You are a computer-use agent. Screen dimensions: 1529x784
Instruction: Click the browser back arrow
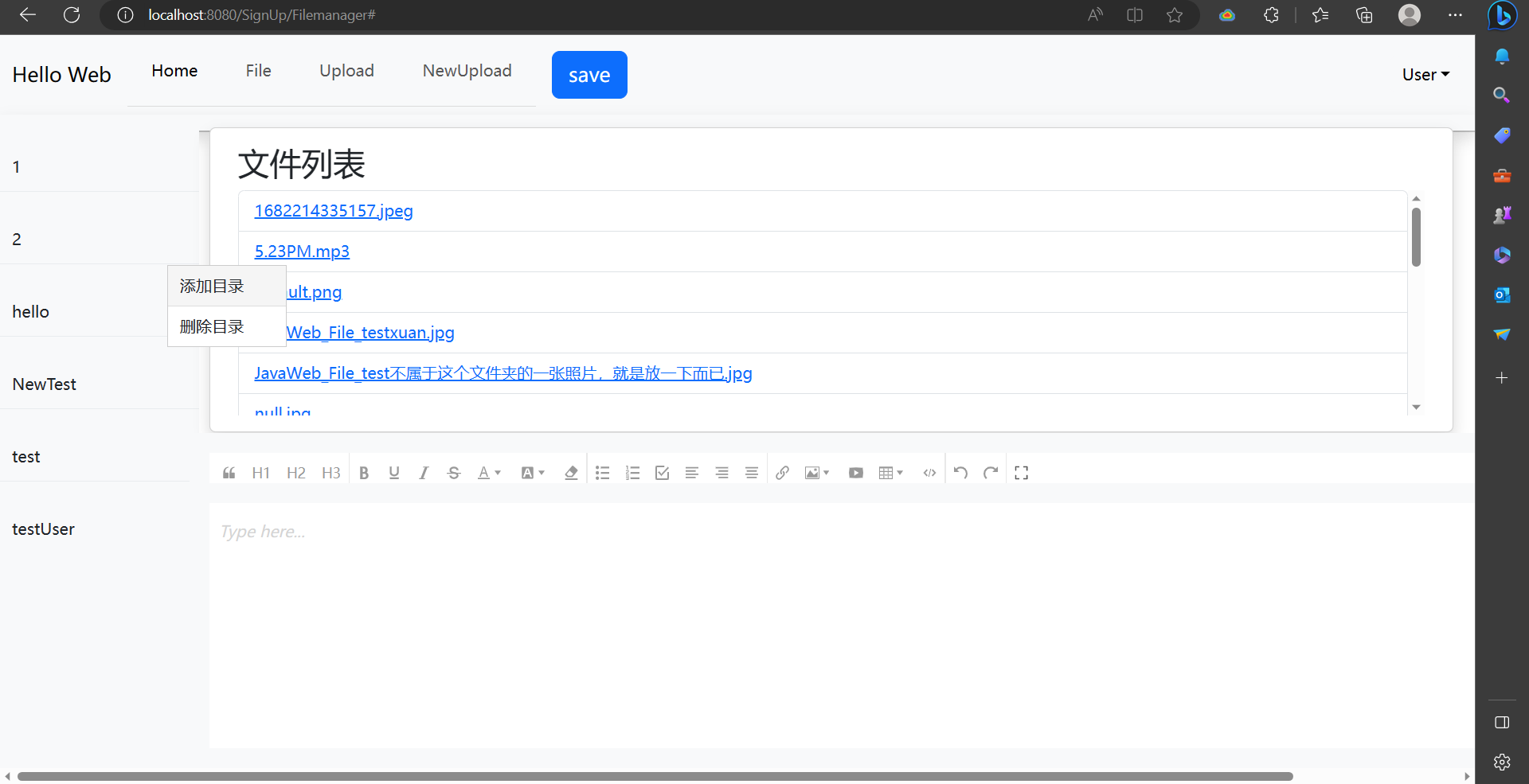coord(28,15)
